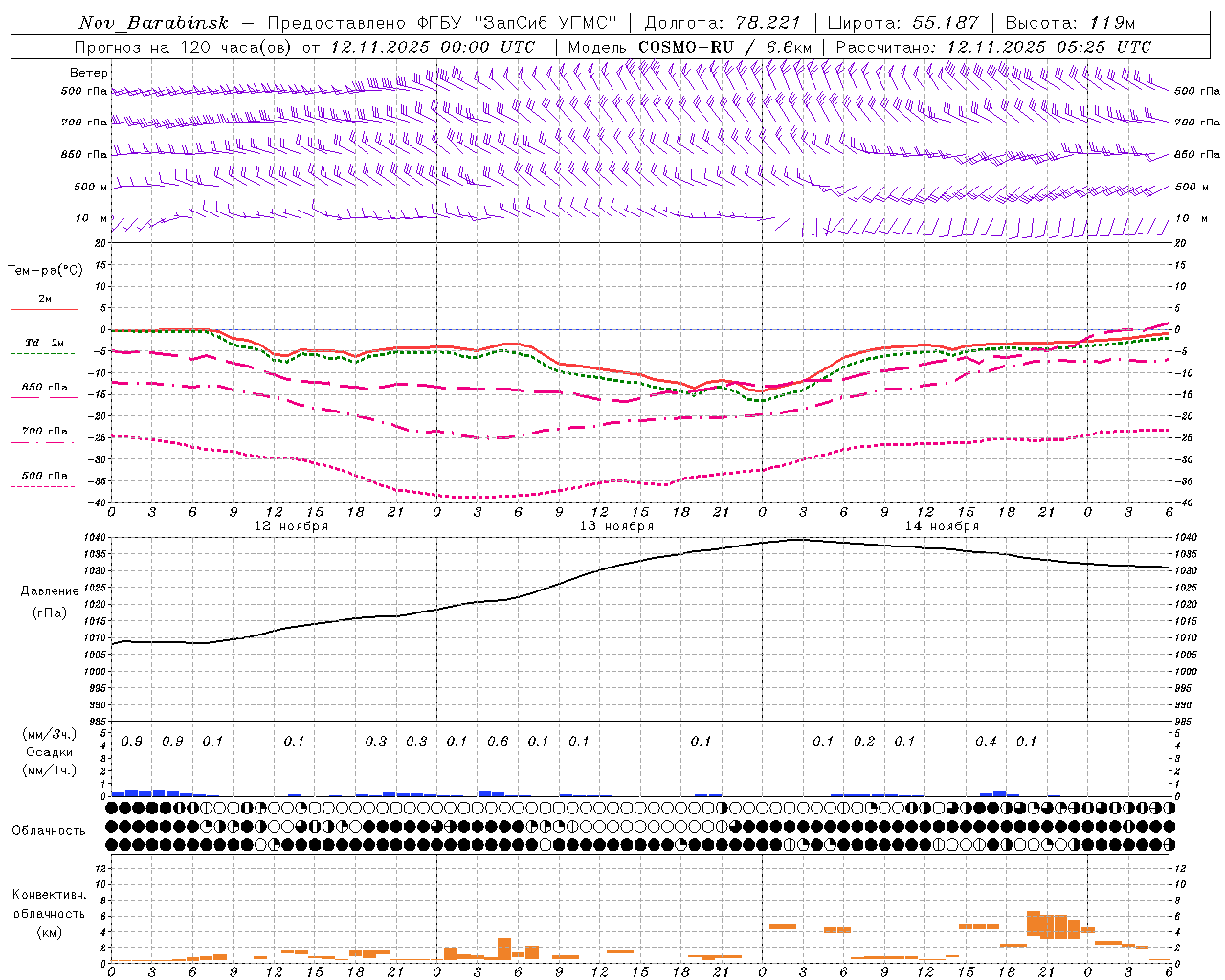Click the '2м' temperature legend entry
Viewport: 1225px width, 980px height.
pos(45,299)
